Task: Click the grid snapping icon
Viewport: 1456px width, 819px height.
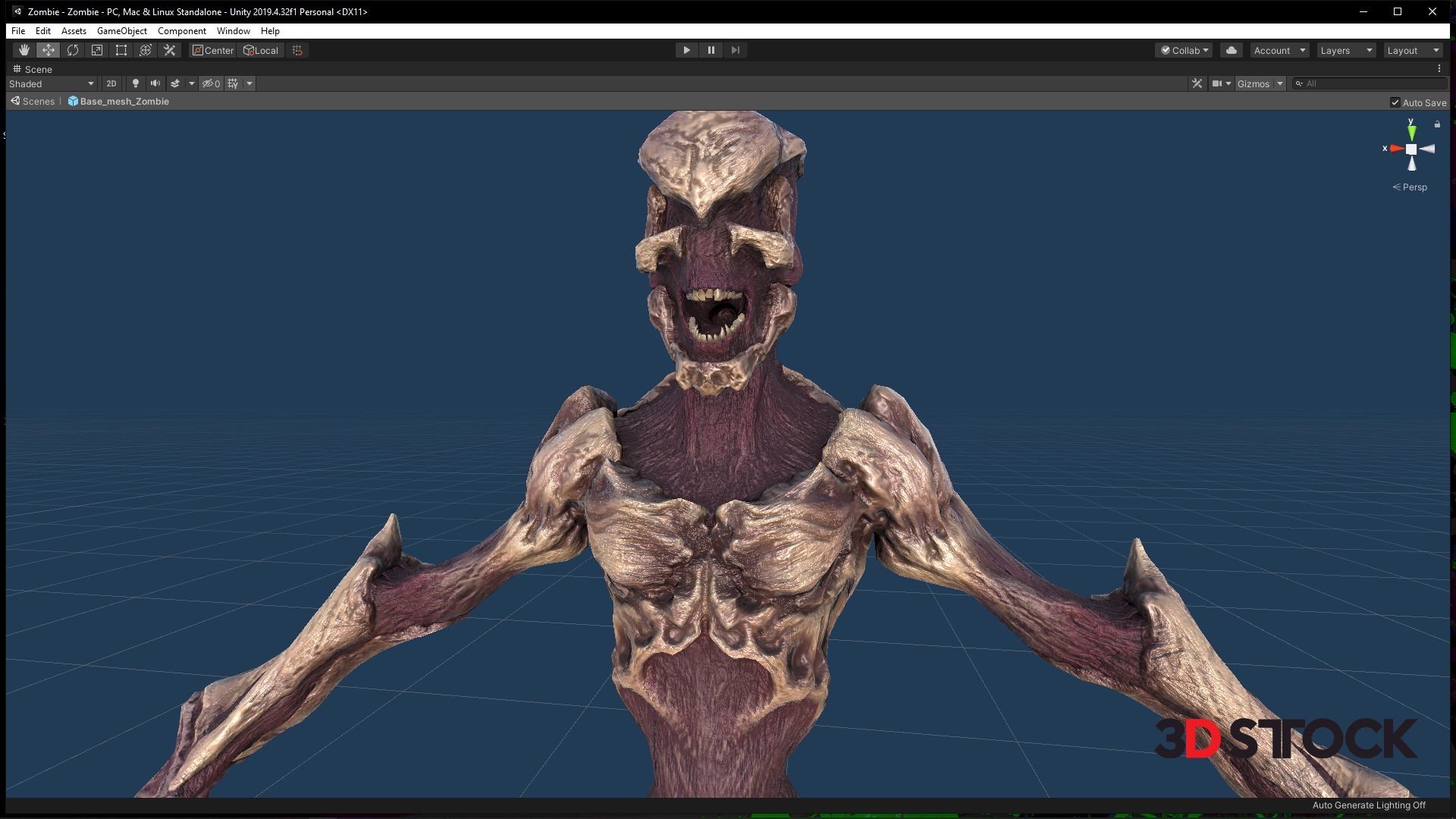Action: (x=297, y=50)
